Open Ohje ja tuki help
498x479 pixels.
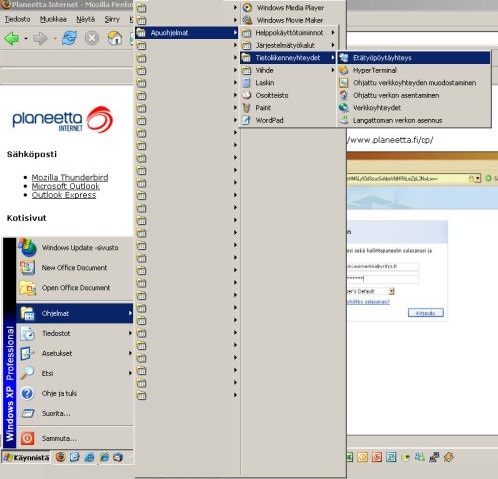75,393
